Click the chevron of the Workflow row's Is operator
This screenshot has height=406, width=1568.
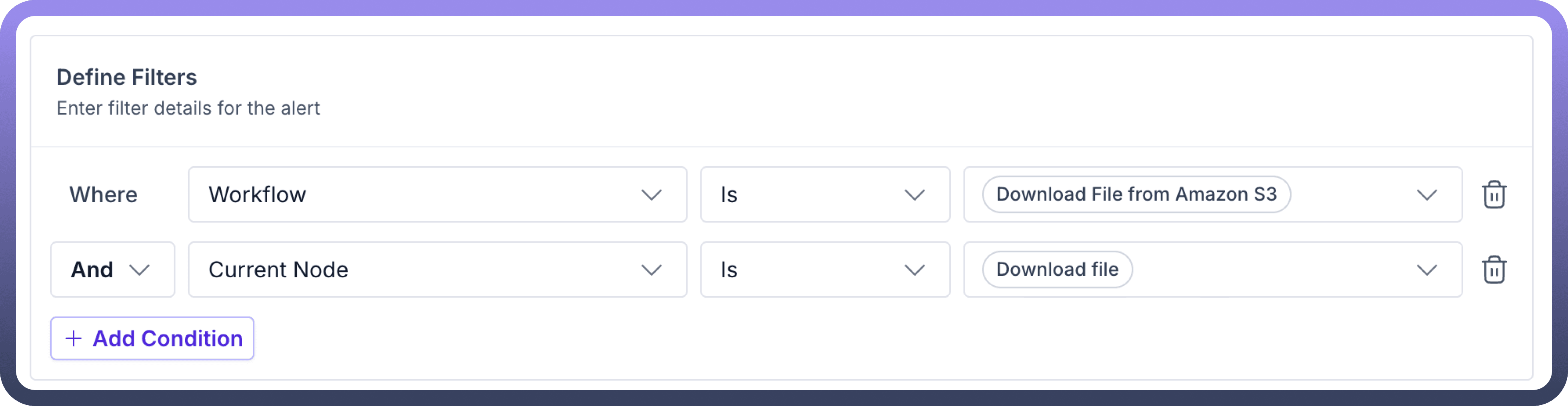[x=914, y=195]
